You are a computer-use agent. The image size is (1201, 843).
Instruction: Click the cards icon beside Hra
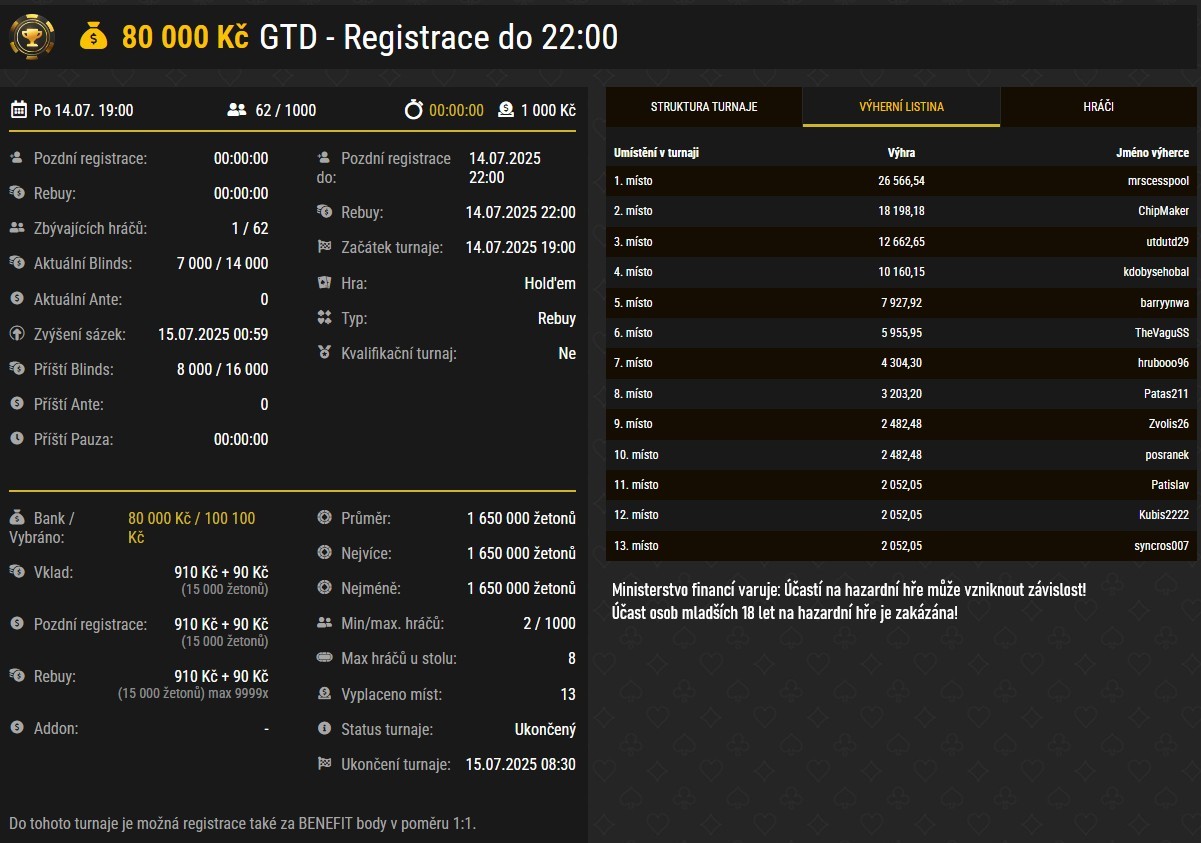[x=324, y=283]
